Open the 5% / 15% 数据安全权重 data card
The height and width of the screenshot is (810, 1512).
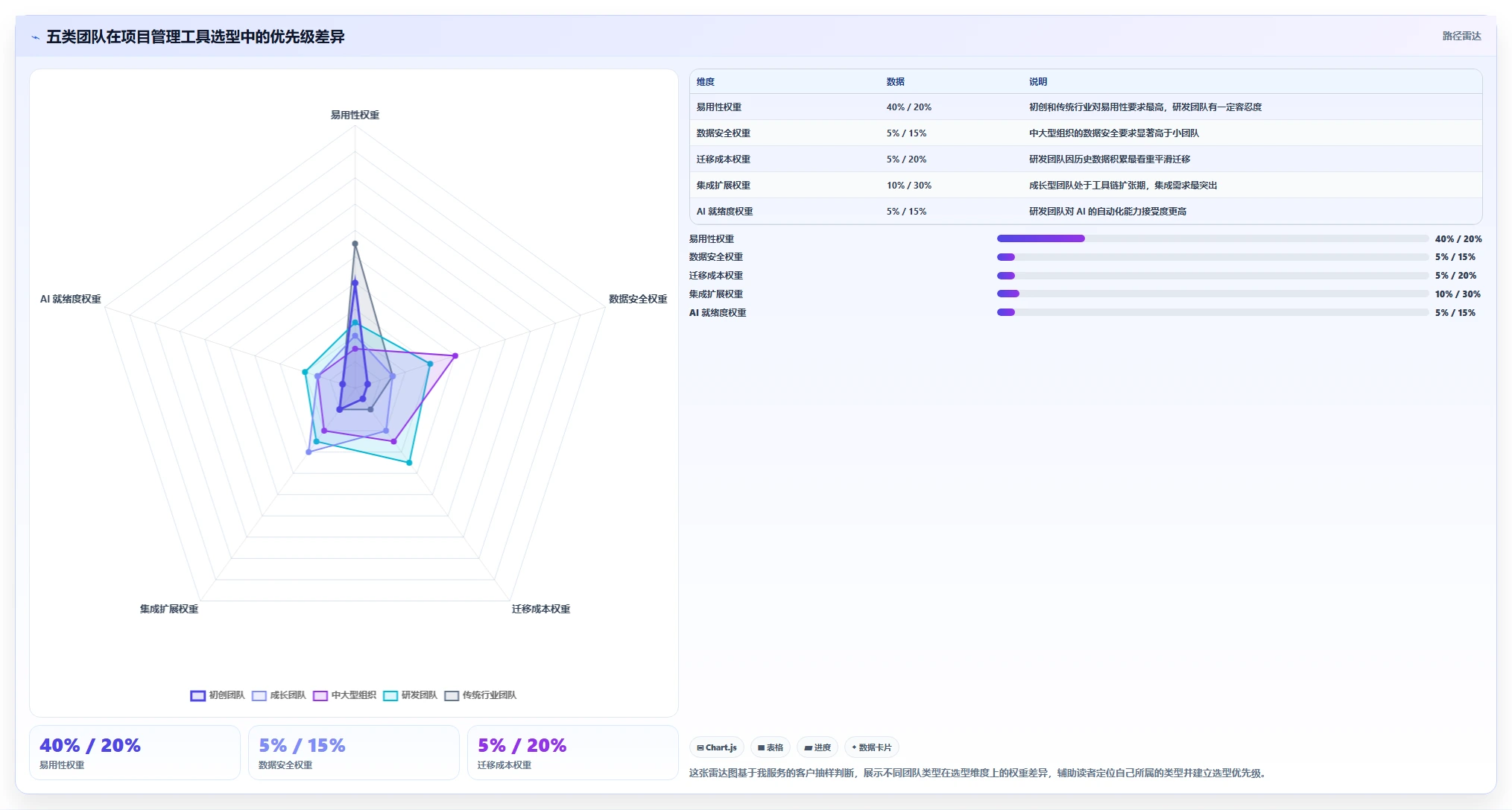(x=354, y=753)
